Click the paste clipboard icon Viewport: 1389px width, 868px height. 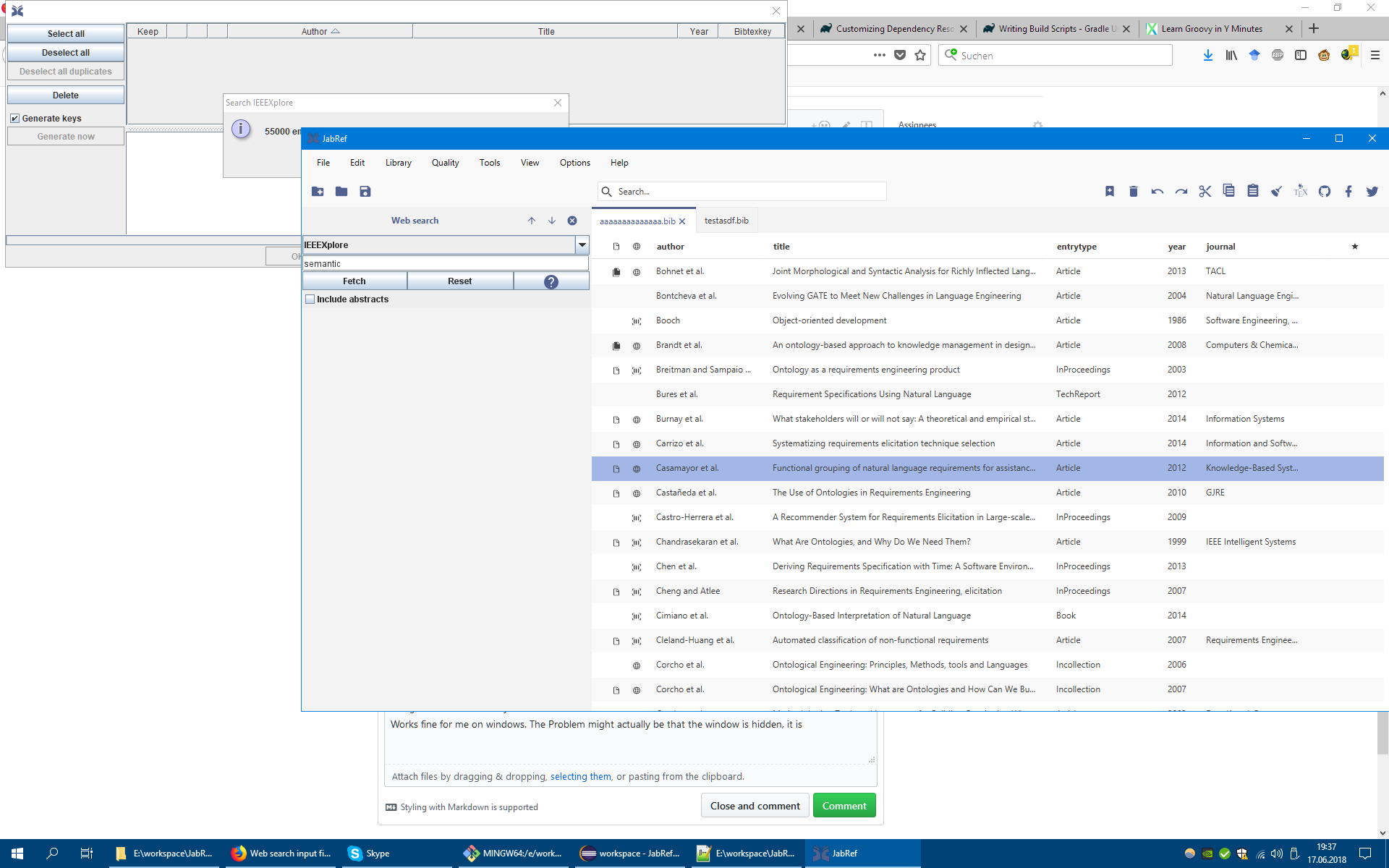coord(1253,191)
